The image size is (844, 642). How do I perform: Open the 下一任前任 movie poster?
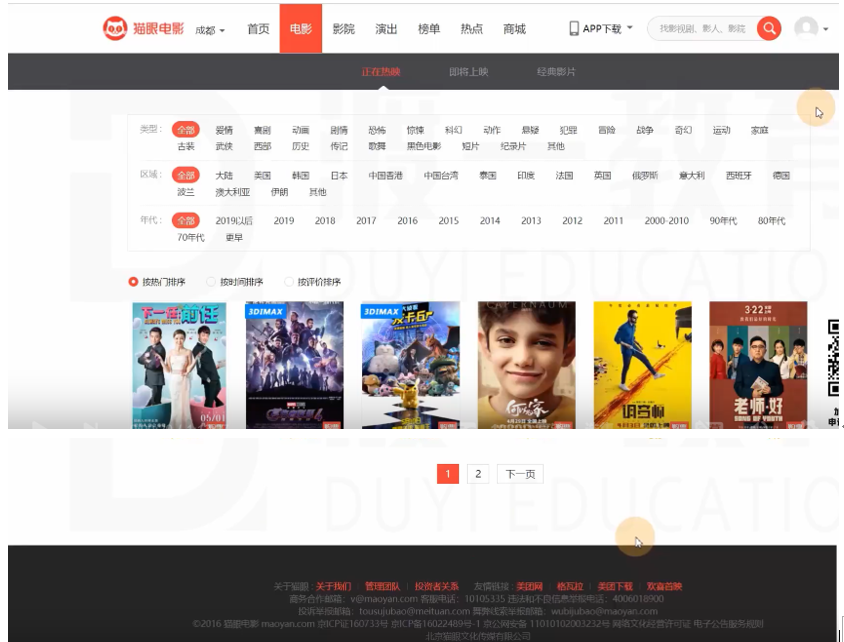tap(179, 365)
